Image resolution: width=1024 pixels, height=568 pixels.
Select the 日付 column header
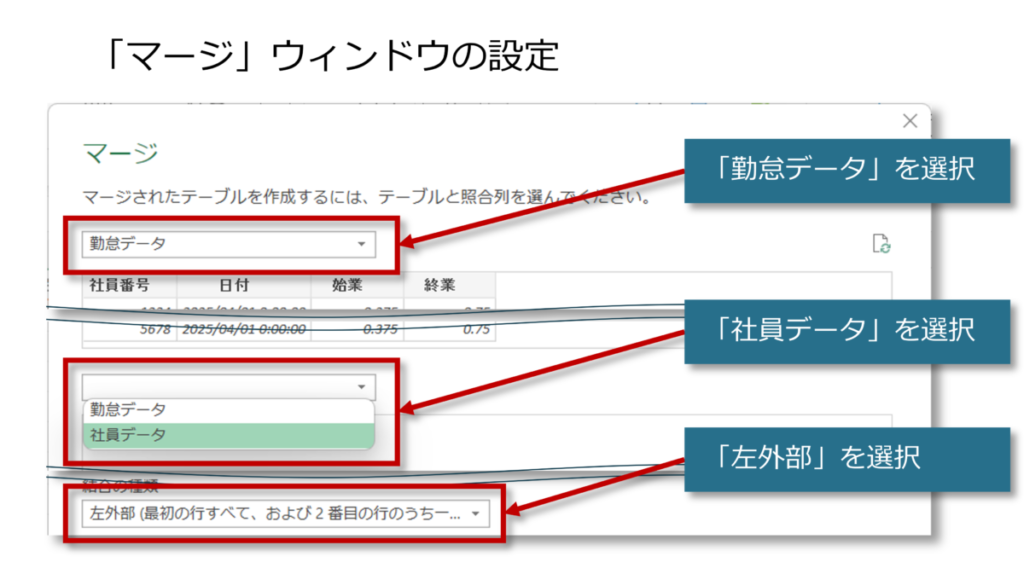240,285
